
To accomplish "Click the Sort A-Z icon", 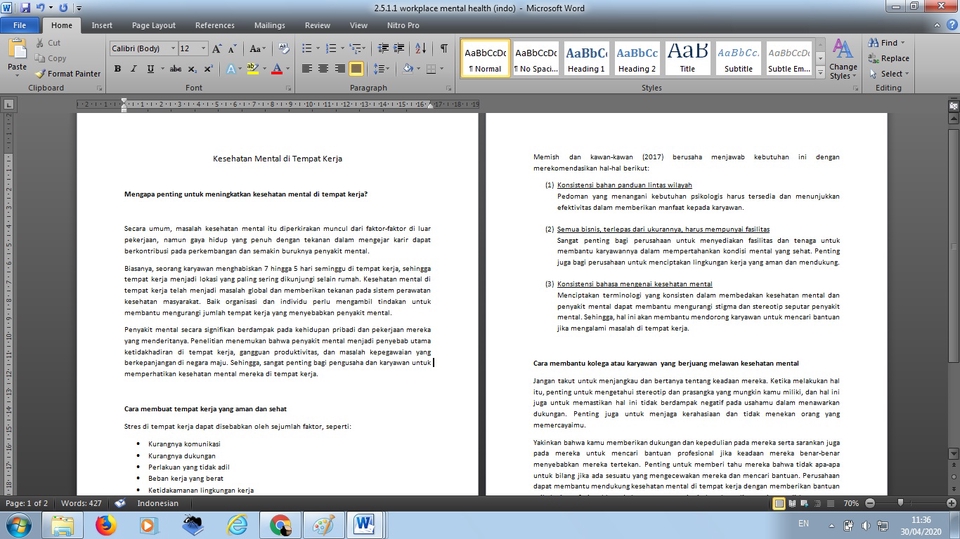I will (421, 48).
